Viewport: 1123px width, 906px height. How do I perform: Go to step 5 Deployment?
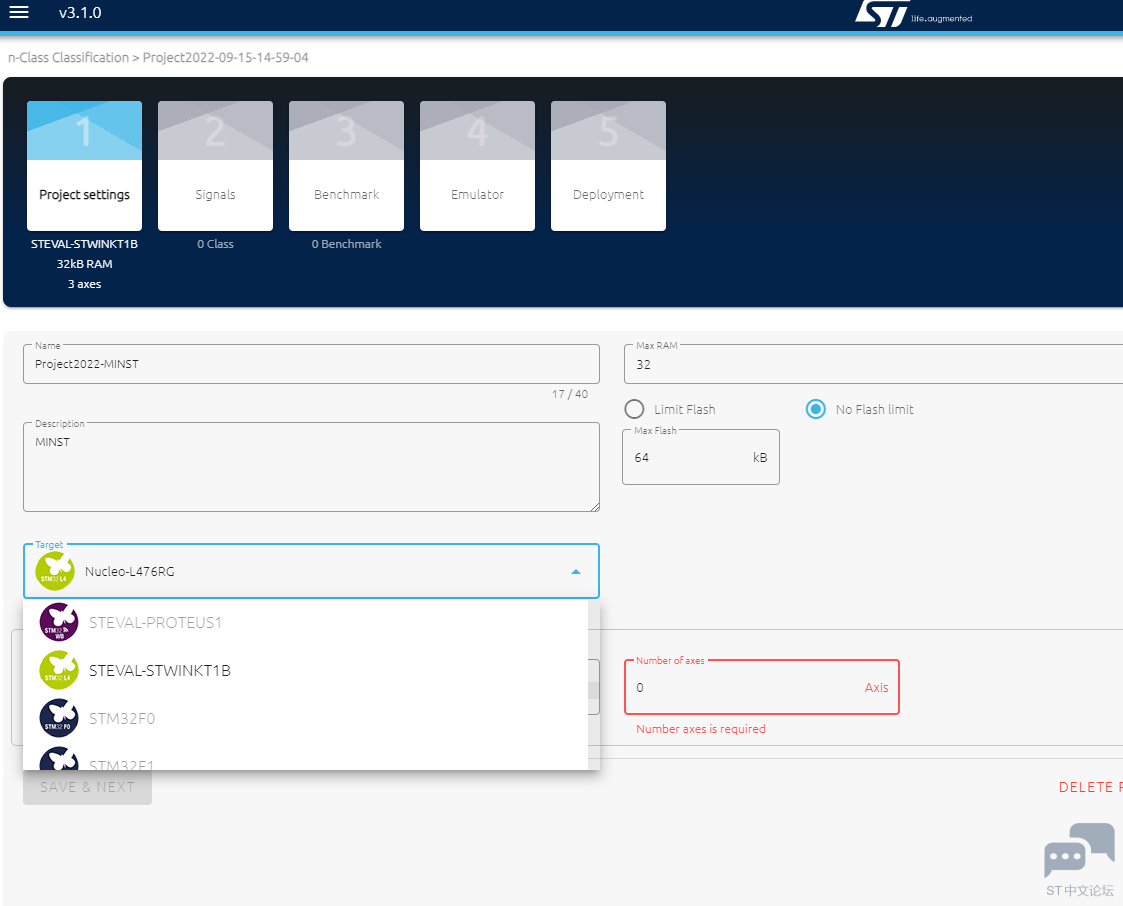(609, 166)
